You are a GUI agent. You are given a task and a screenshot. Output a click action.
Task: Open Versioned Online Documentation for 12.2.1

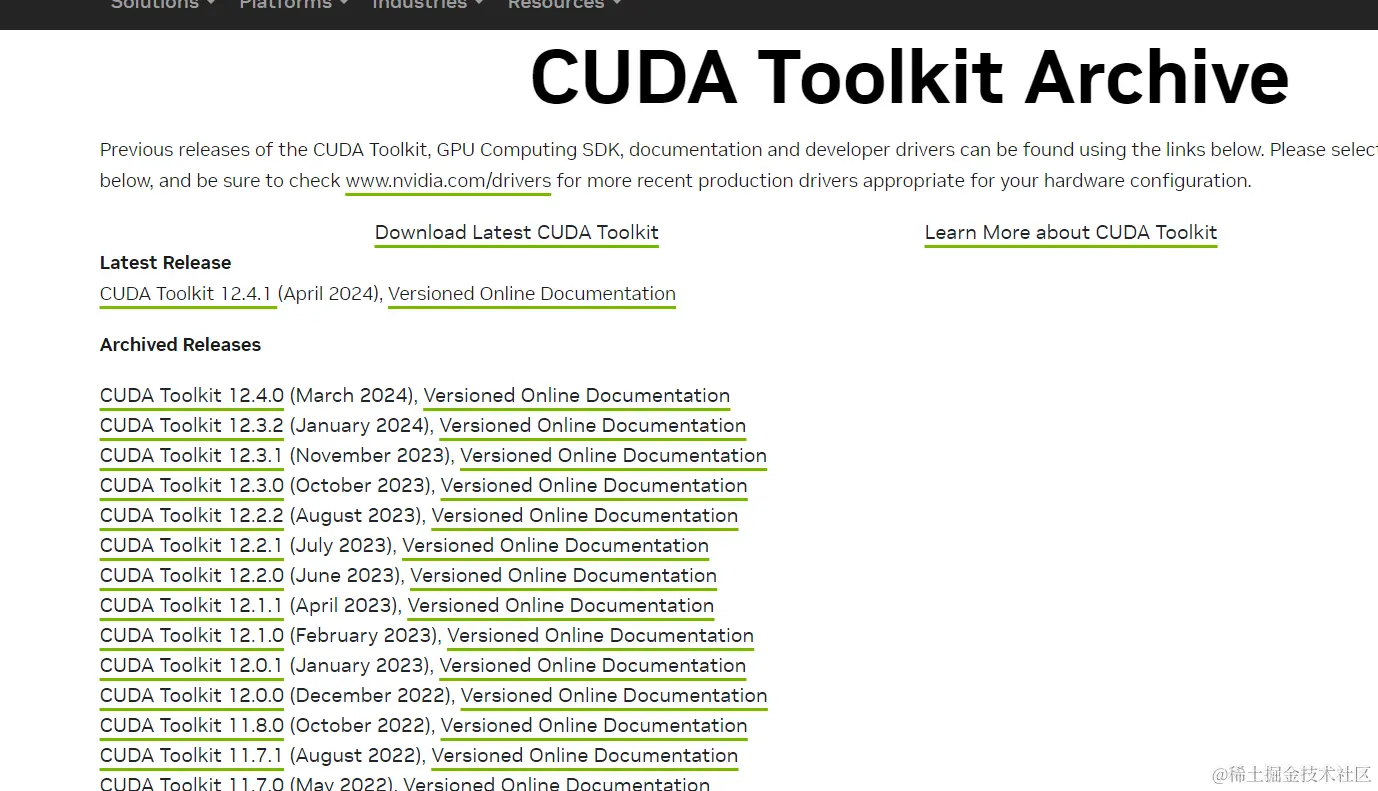556,546
